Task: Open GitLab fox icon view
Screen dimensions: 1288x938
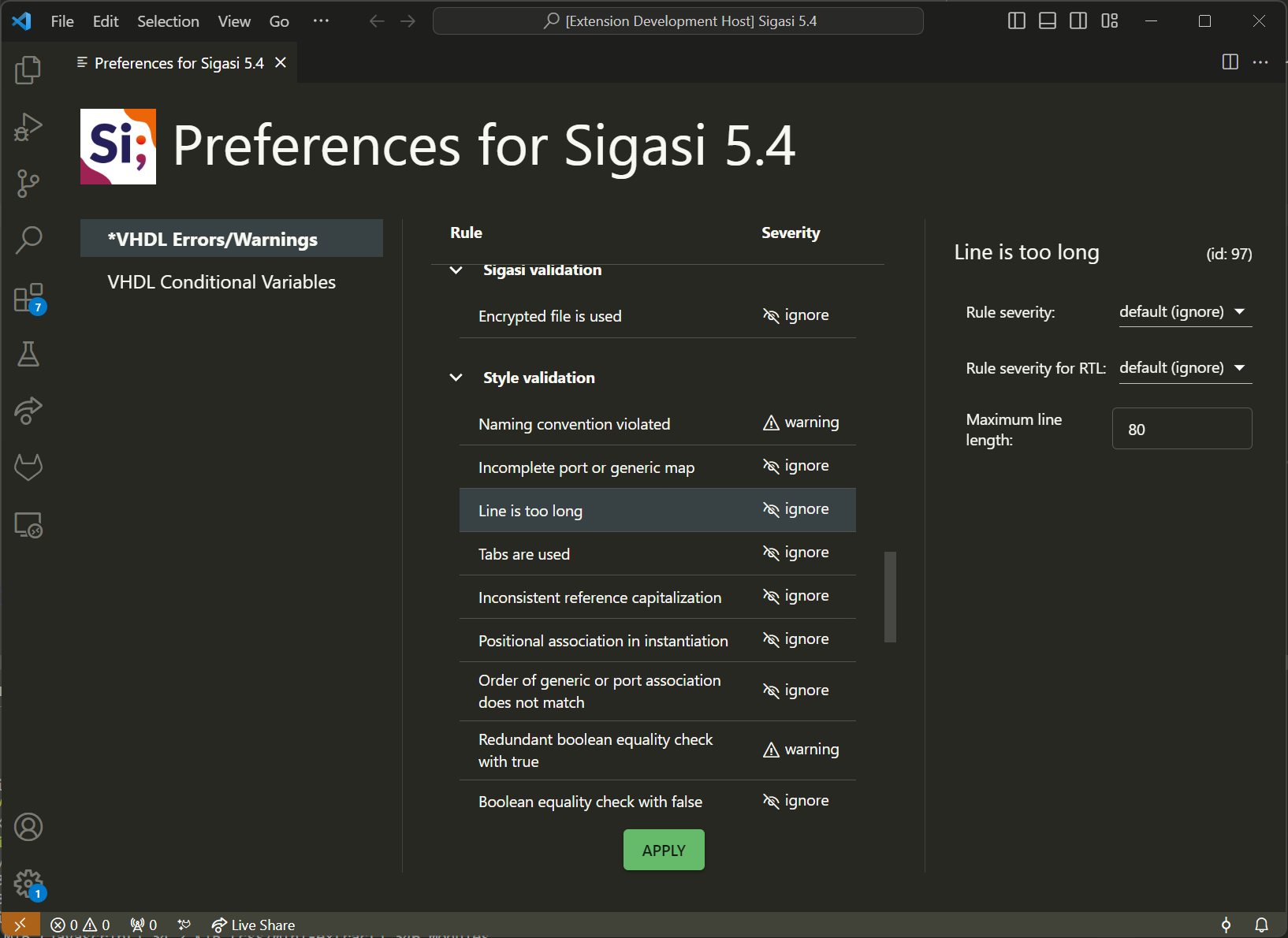Action: coord(28,467)
